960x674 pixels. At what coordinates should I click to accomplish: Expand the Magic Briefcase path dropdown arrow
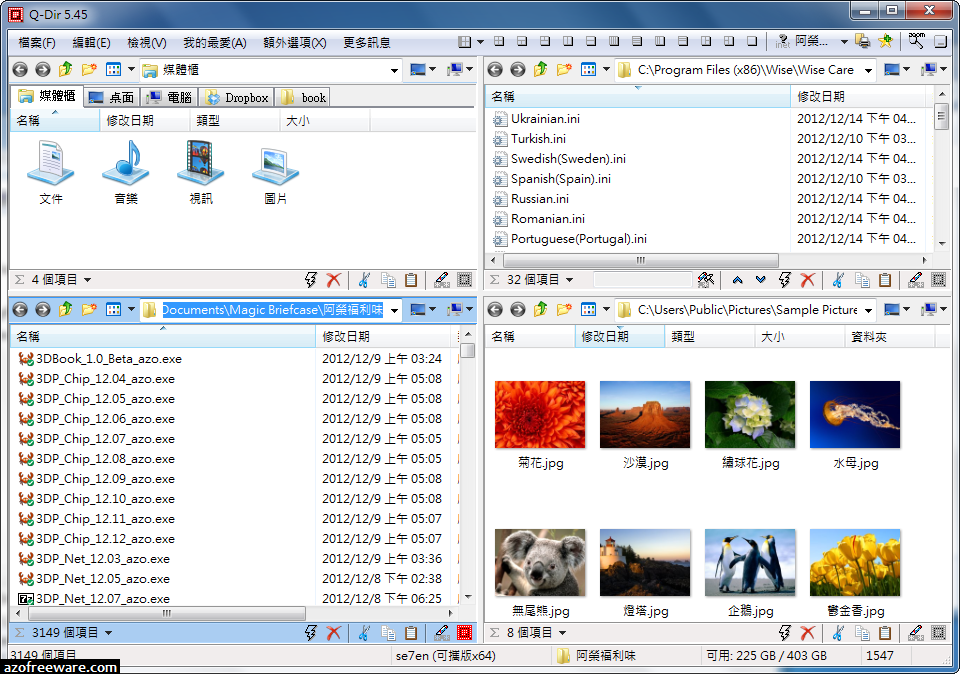[x=394, y=310]
